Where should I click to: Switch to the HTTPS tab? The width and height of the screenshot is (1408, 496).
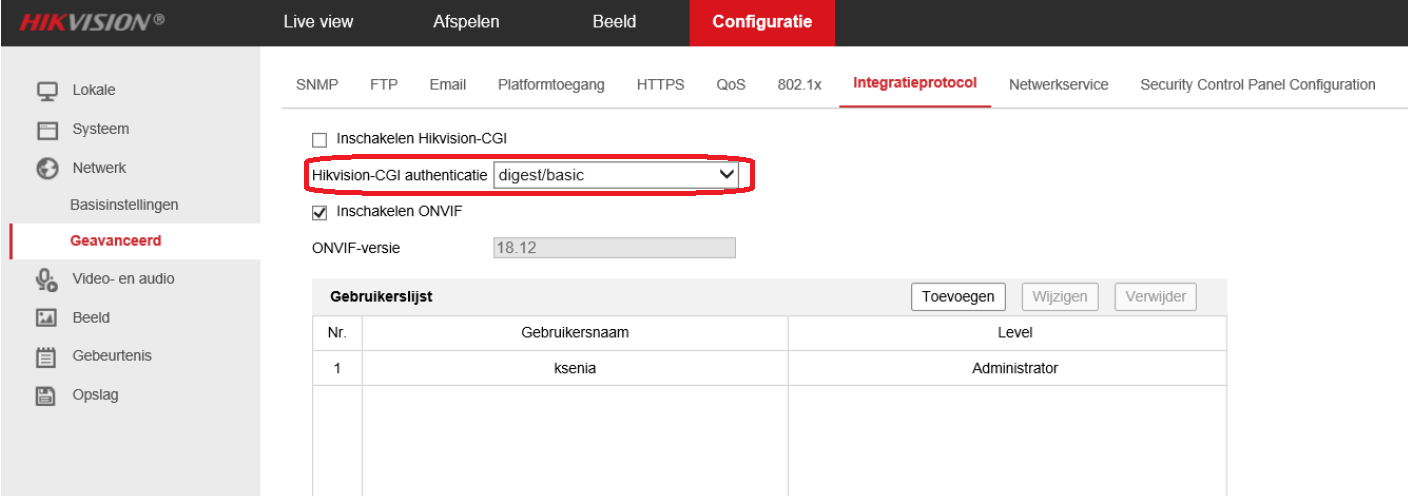point(660,85)
